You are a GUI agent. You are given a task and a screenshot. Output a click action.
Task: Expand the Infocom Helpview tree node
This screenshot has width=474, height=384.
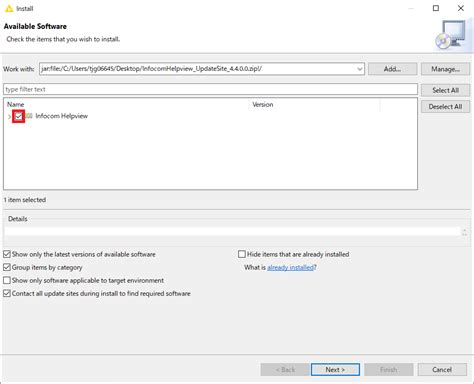point(9,116)
